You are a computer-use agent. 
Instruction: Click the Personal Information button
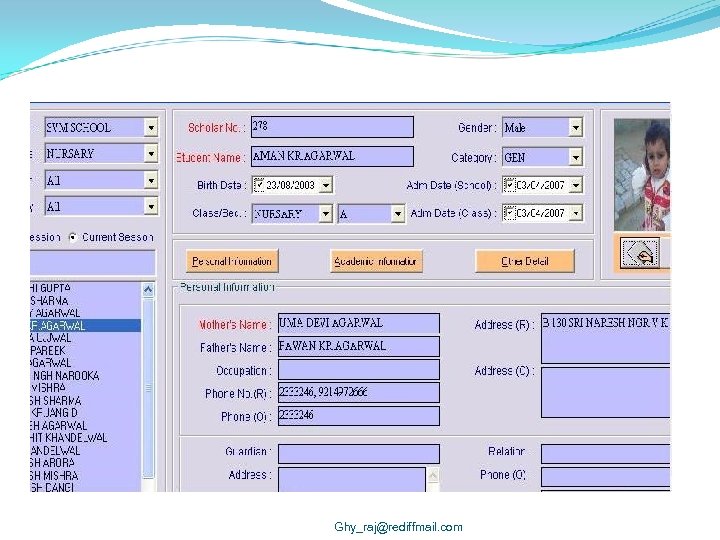[x=232, y=261]
